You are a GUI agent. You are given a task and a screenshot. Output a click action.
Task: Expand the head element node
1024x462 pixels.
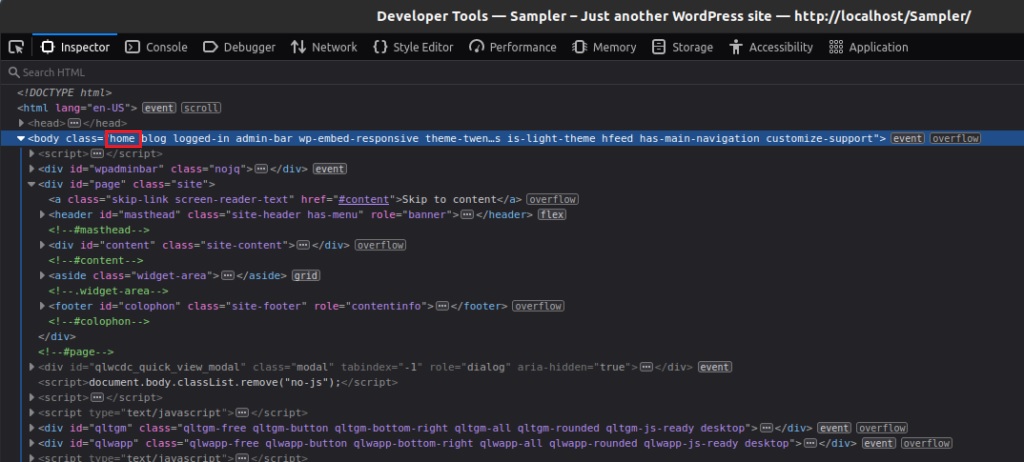coord(21,123)
